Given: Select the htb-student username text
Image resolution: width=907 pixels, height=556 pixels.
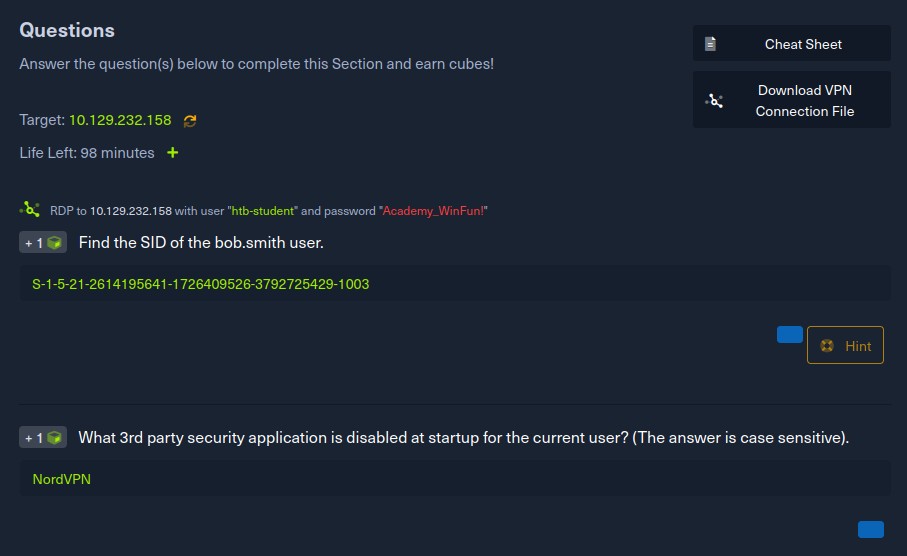Looking at the screenshot, I should [x=263, y=211].
